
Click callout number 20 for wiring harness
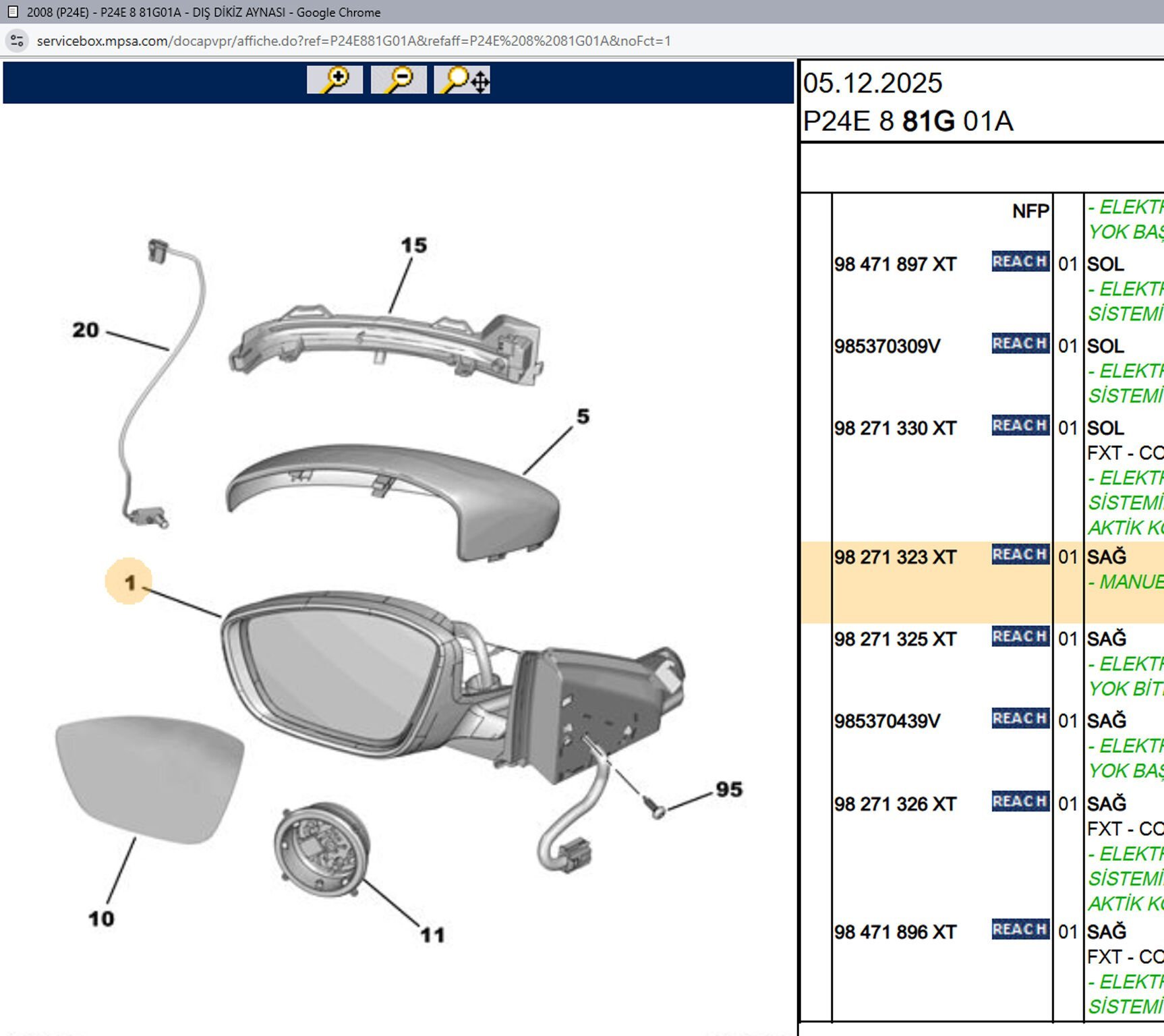click(x=86, y=330)
